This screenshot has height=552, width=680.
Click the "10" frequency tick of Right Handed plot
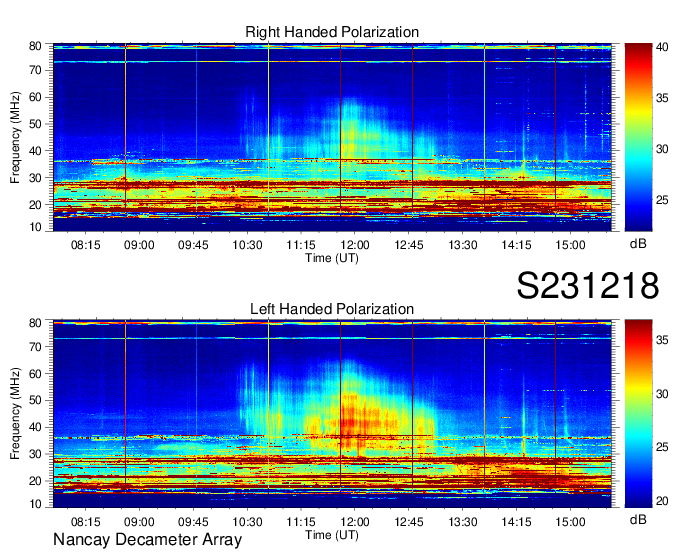click(36, 226)
